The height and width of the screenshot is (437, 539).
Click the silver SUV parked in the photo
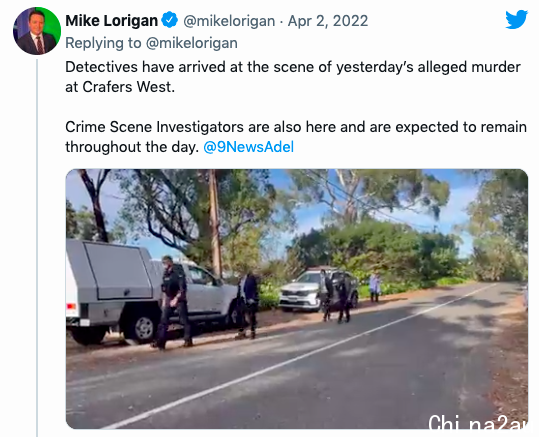coord(318,290)
